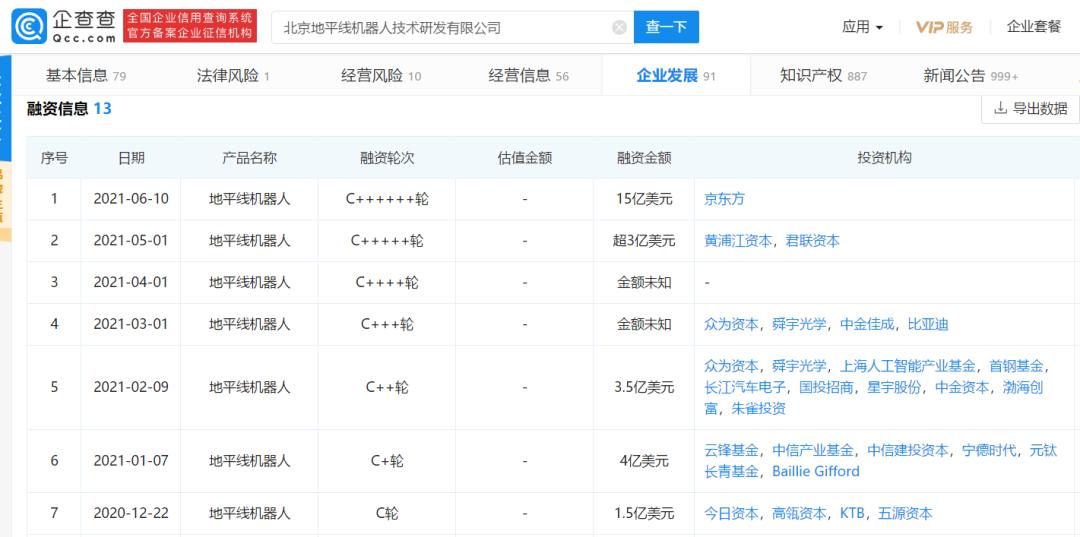This screenshot has width=1080, height=537.
Task: Switch to 新闻公告 tab
Action: (970, 76)
